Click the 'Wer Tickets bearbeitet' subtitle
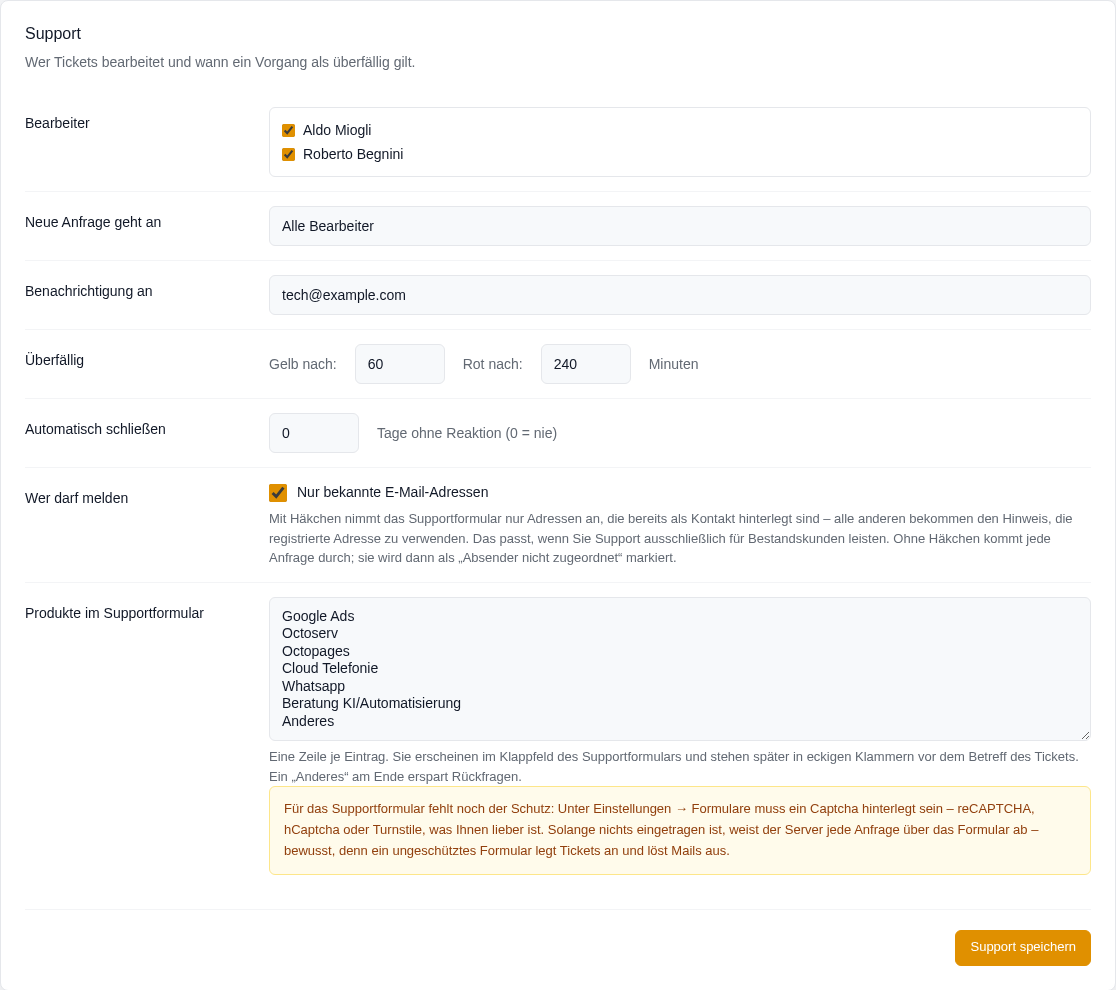 [x=220, y=63]
